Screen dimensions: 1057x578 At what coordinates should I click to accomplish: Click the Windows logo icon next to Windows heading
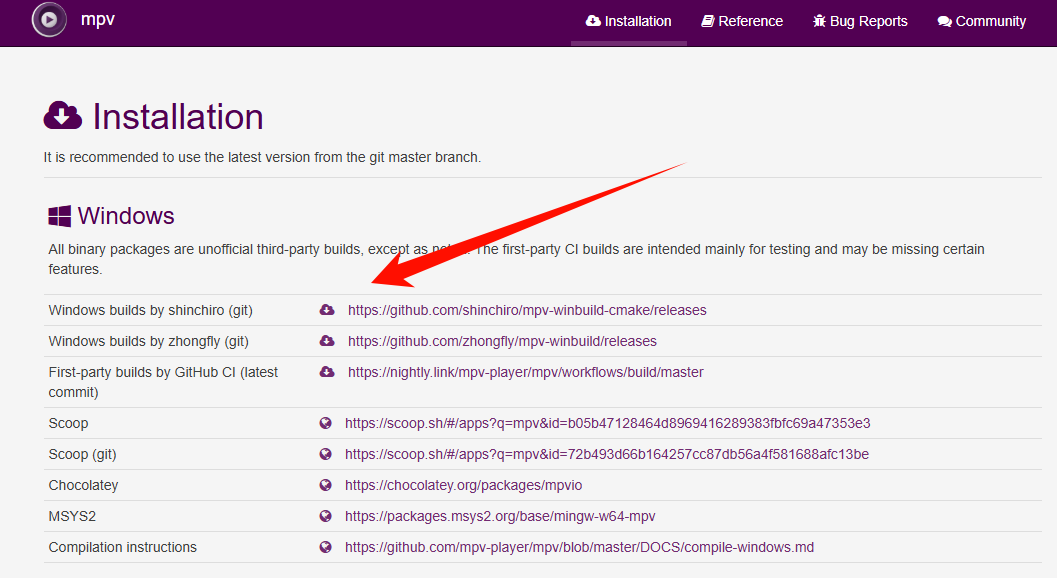59,216
